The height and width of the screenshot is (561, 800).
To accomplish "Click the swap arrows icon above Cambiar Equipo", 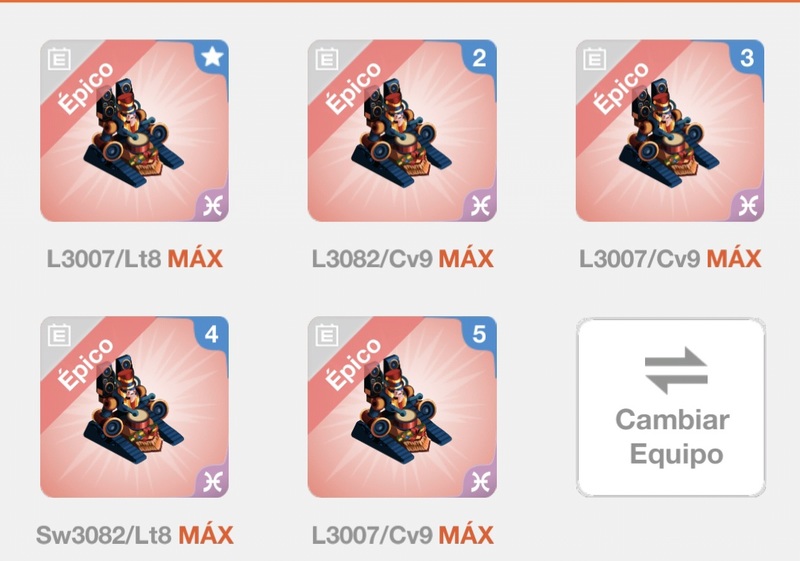I will point(676,371).
